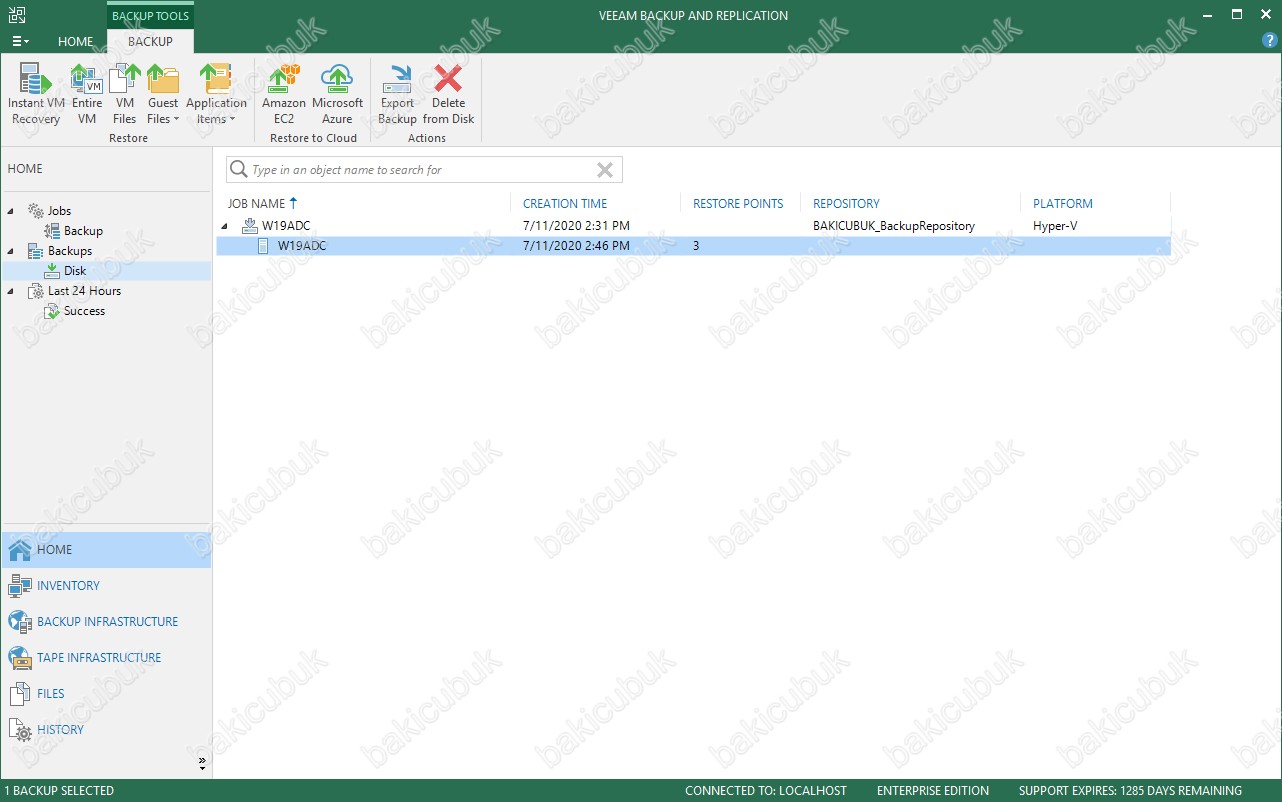Click Delete from Disk
1282x802 pixels.
(x=448, y=94)
